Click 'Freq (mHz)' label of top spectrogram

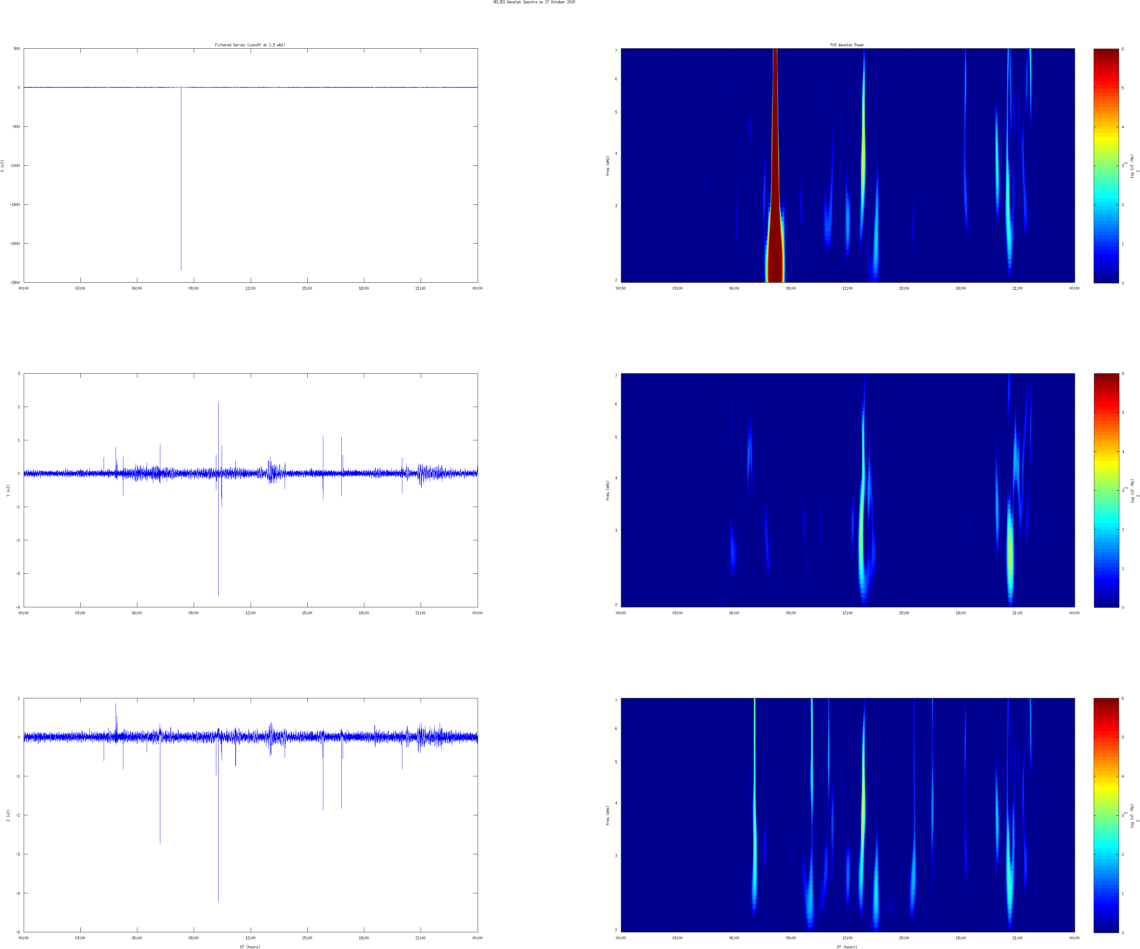pos(606,166)
